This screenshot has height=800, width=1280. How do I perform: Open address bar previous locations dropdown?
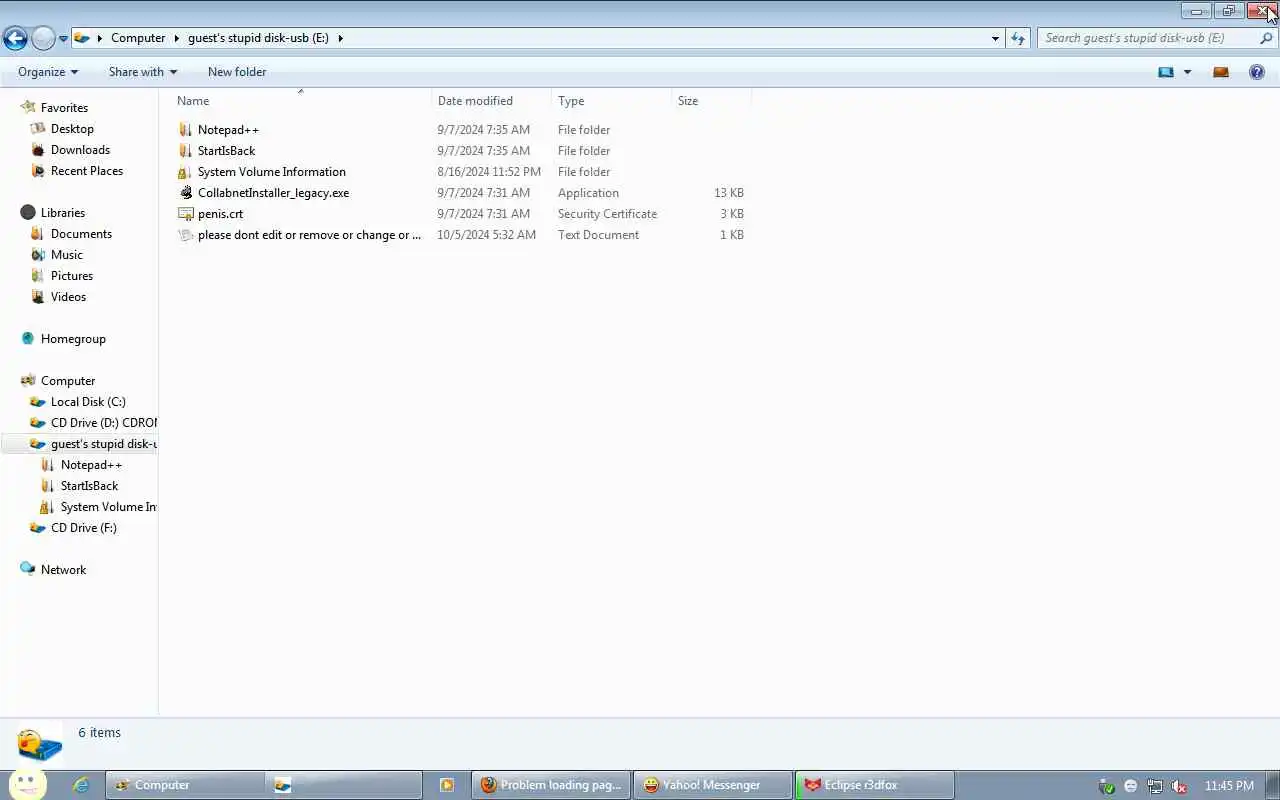coord(995,38)
